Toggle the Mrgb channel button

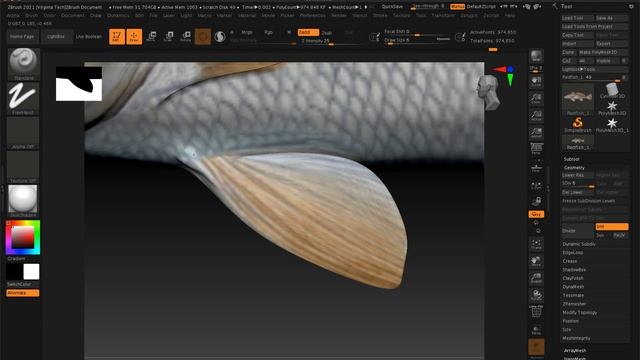pos(247,32)
